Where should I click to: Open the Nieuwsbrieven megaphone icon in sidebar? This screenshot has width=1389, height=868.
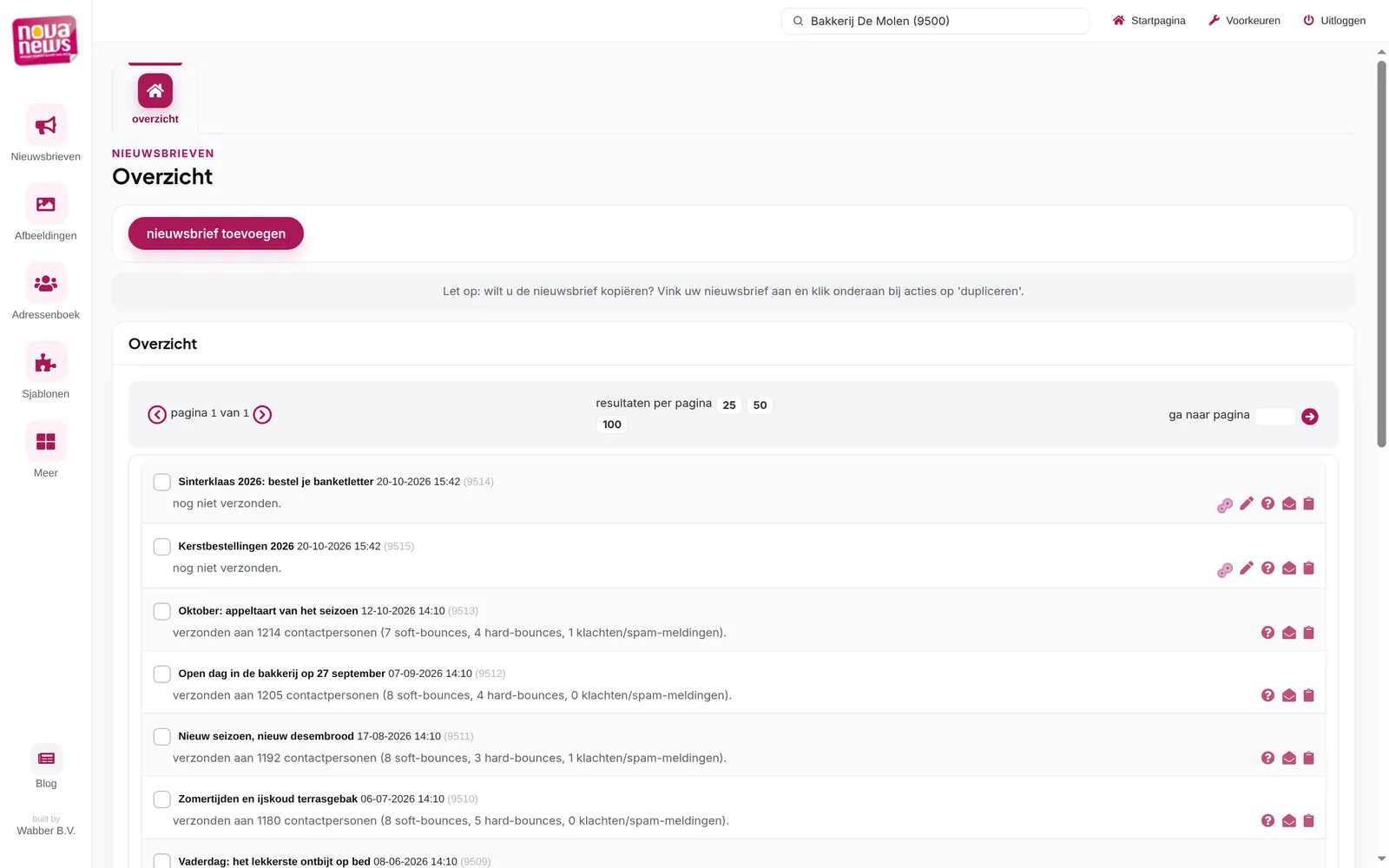point(46,125)
